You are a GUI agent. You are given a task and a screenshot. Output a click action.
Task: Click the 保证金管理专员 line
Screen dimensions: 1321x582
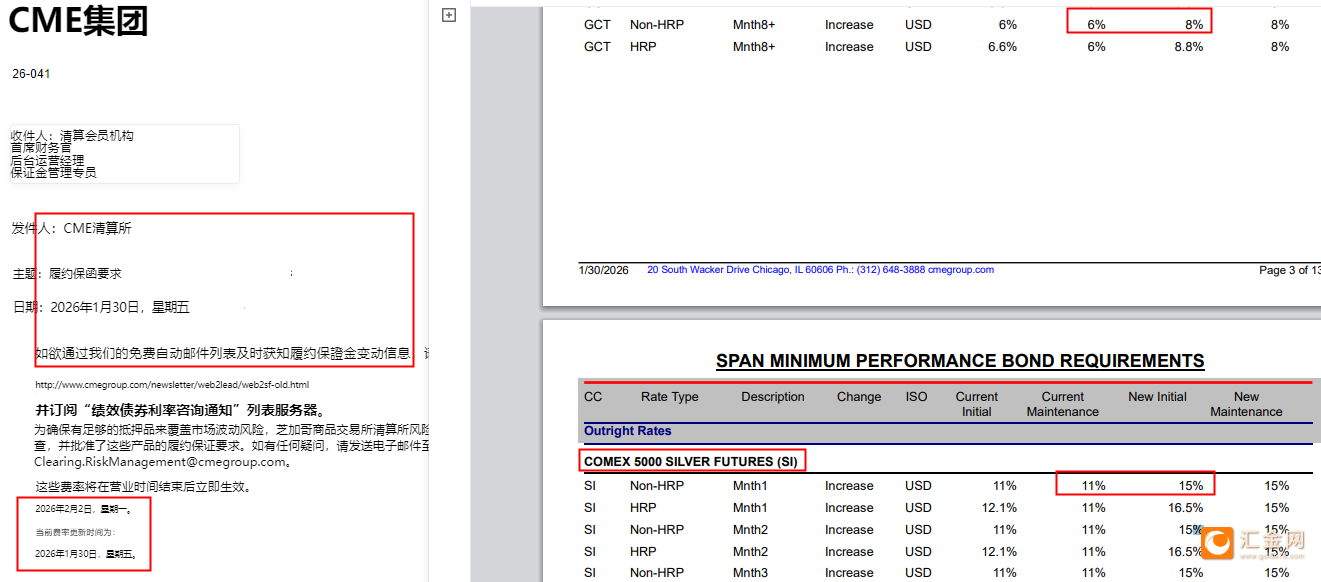[53, 172]
